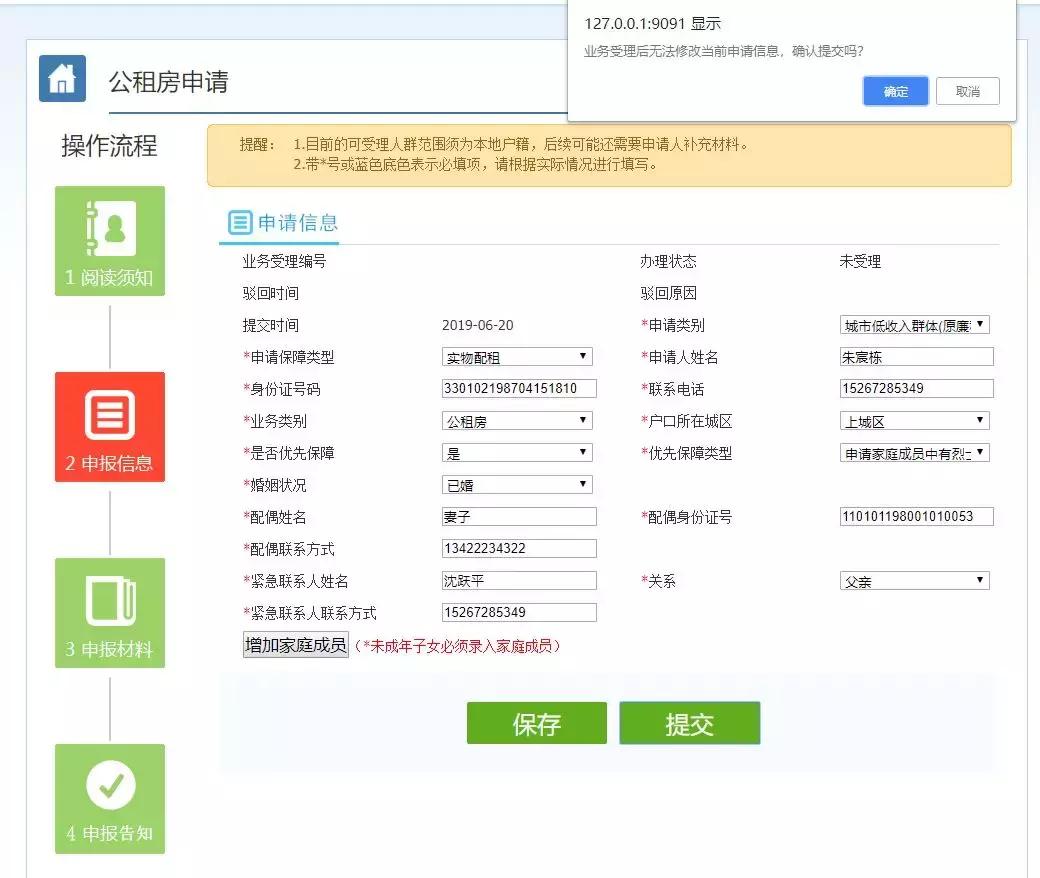This screenshot has height=878, width=1040.
Task: Click step 4 申报告知 checkmark icon
Action: coord(110,783)
